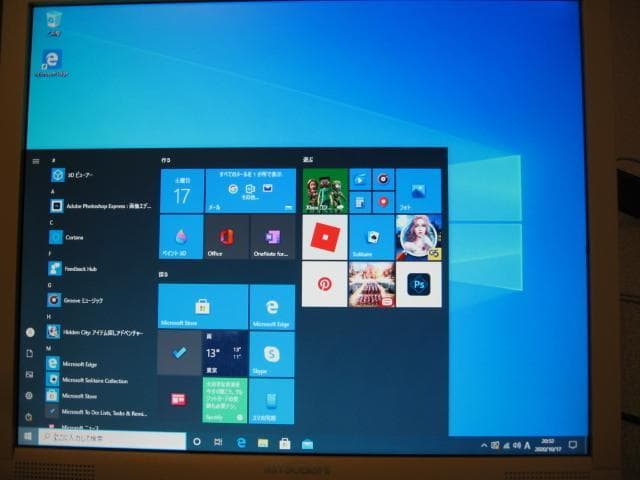
Task: Toggle the IME input mode A indicator
Action: coord(527,445)
